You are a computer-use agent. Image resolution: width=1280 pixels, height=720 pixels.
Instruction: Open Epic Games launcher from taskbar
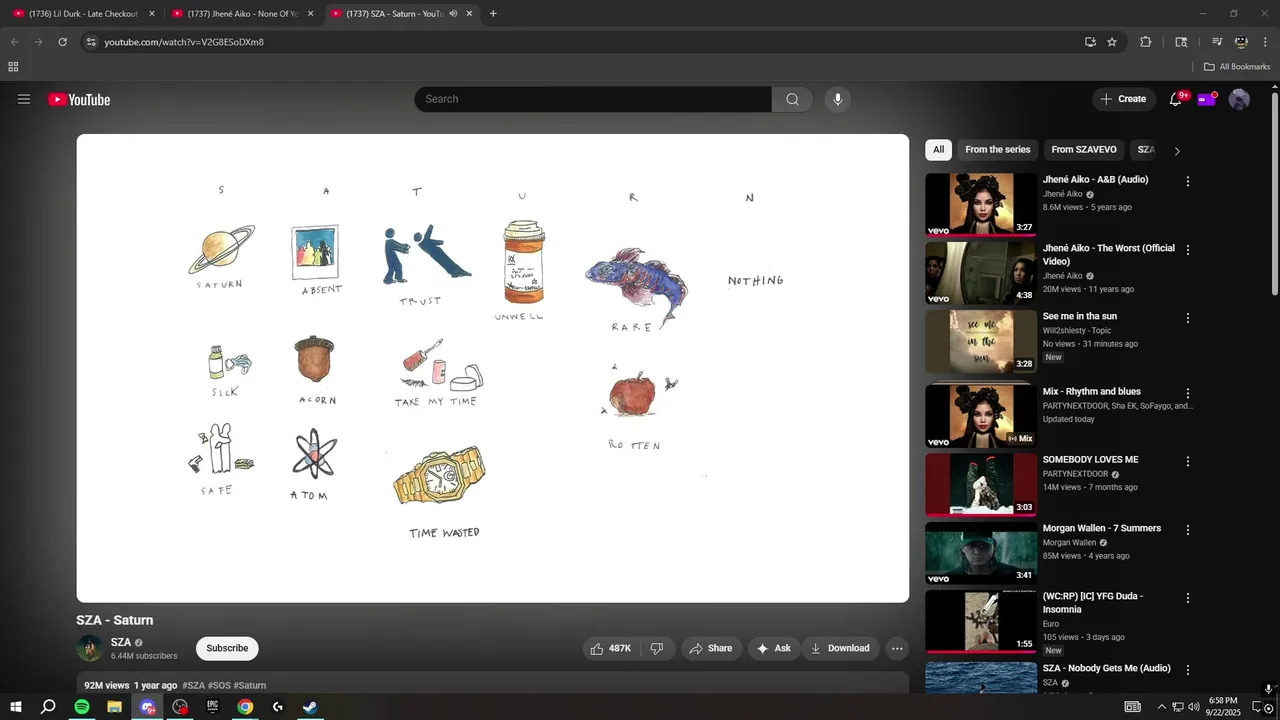pyautogui.click(x=213, y=707)
